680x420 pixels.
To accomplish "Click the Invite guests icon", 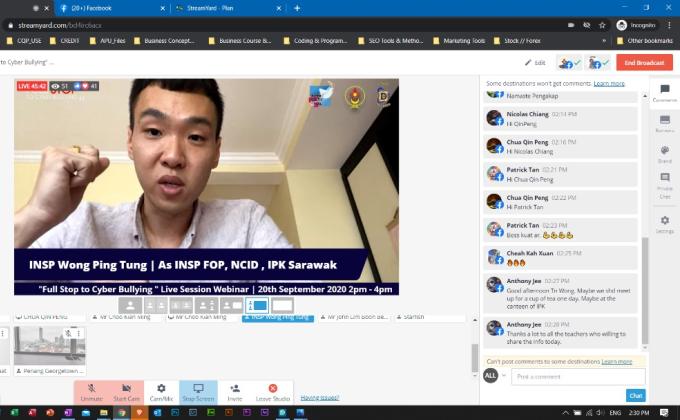I will click(x=235, y=391).
